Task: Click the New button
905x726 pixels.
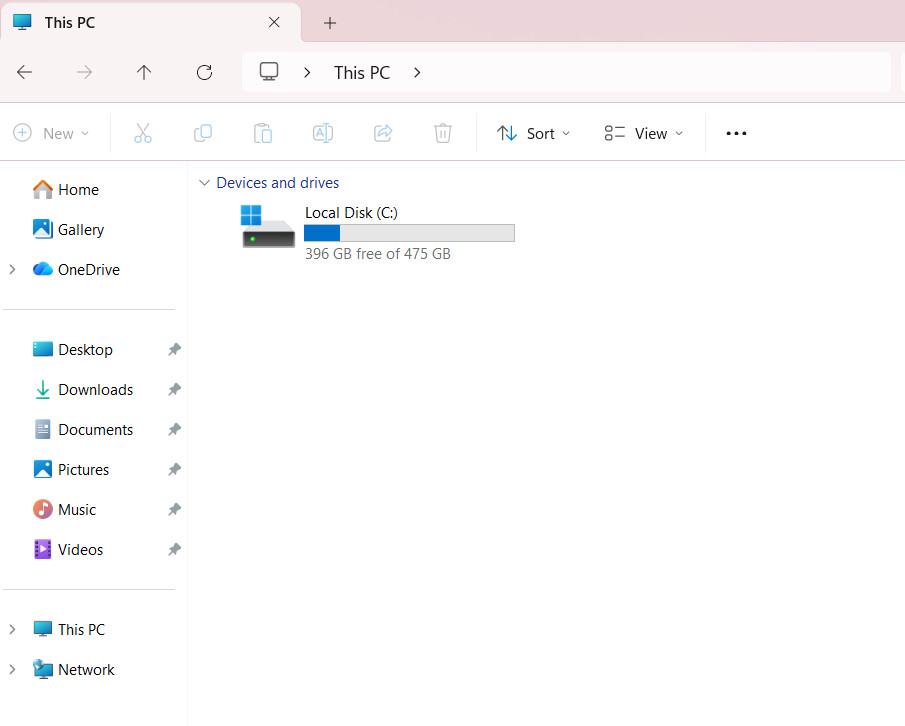Action: 51,133
